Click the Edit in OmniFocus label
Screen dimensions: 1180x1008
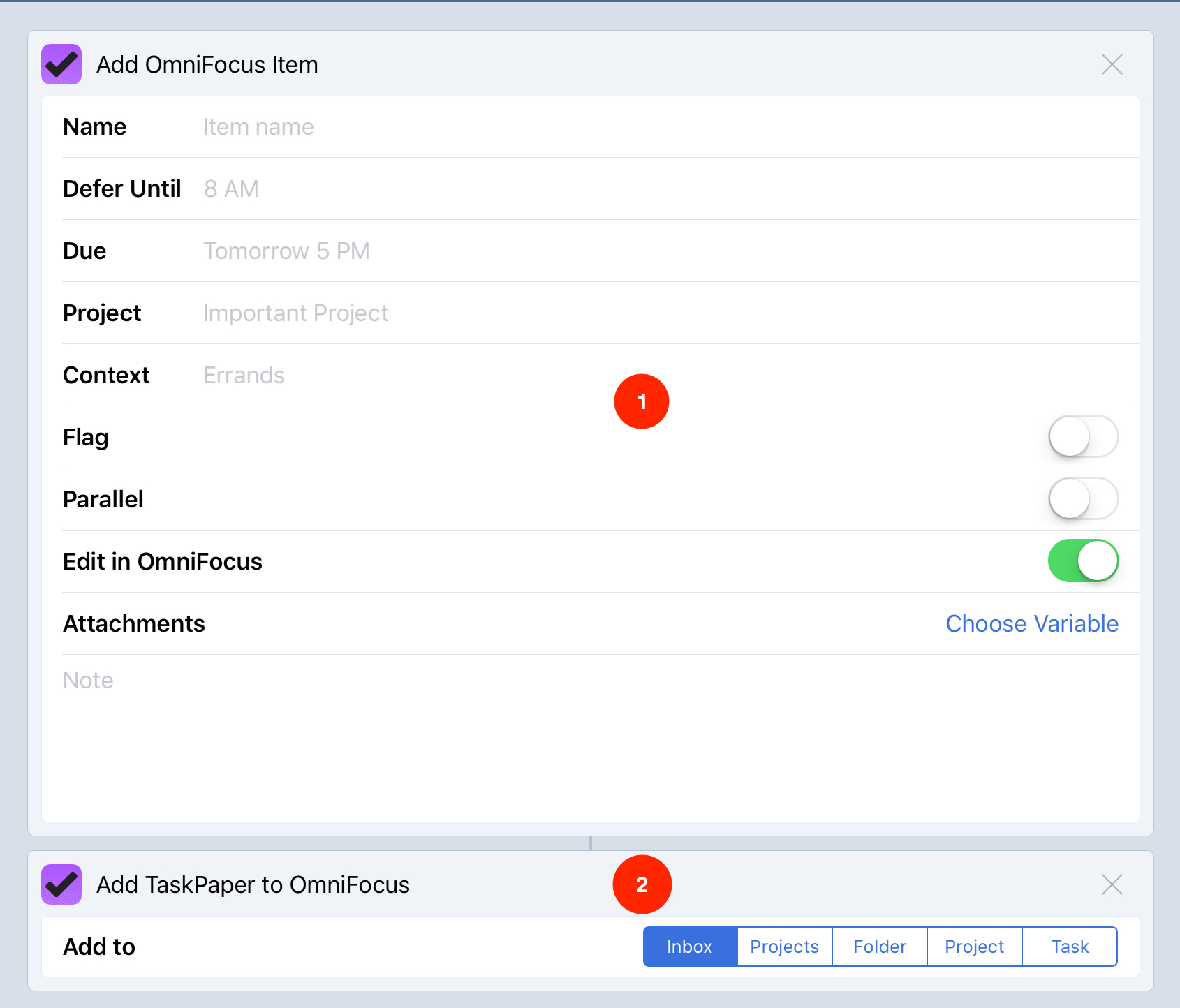(163, 561)
